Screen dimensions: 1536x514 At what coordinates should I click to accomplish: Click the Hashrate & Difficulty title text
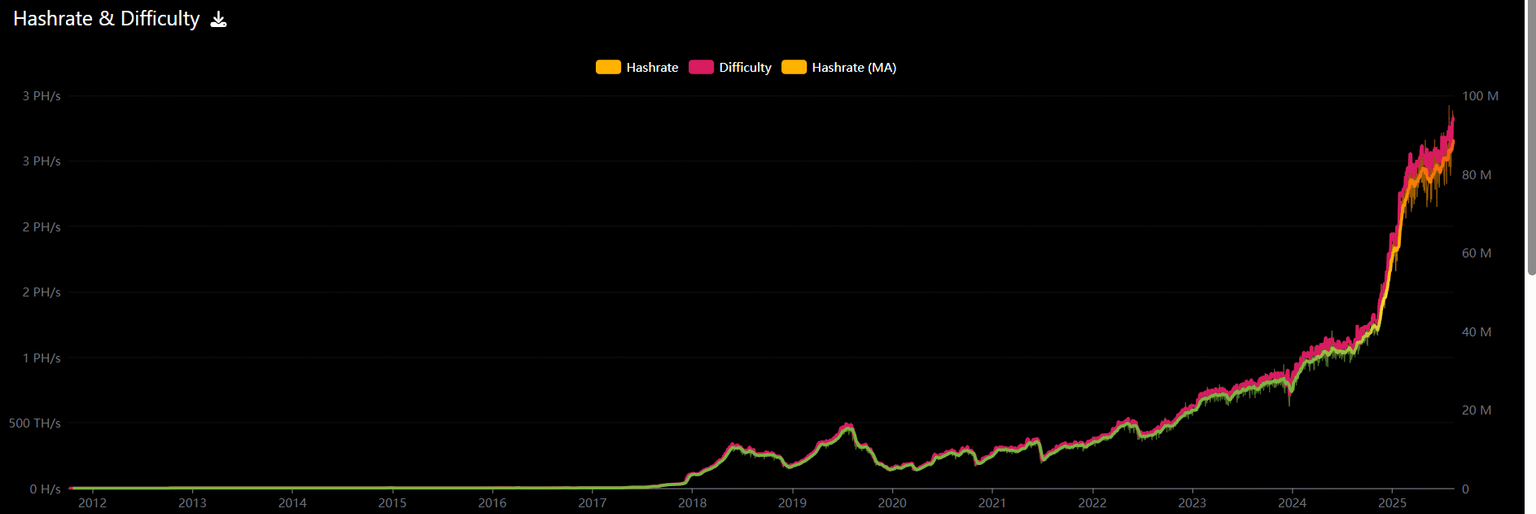[106, 20]
